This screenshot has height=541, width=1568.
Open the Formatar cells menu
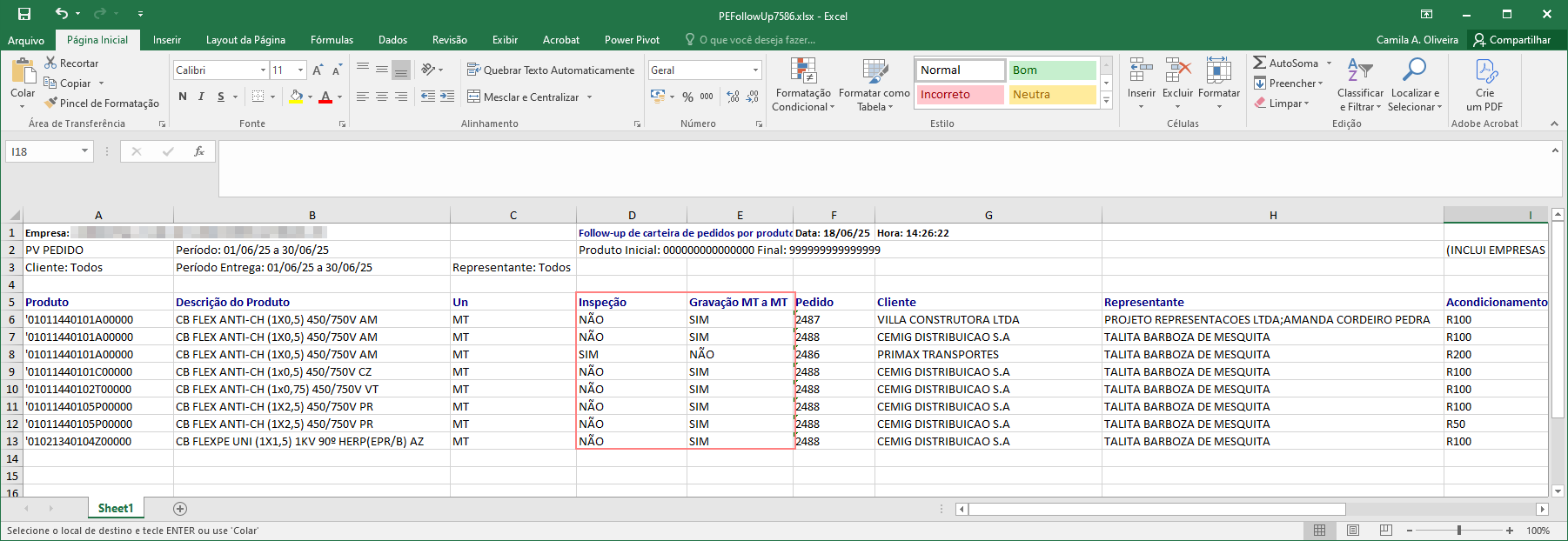tap(1219, 84)
